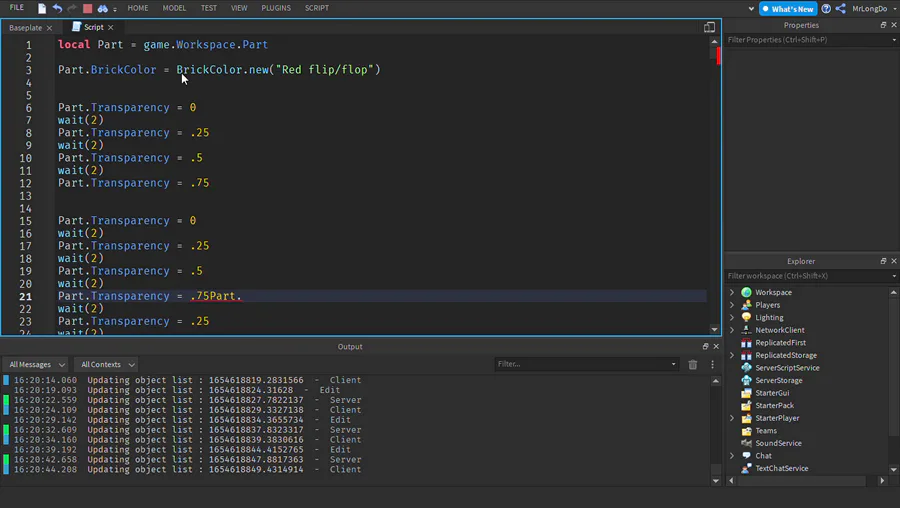Select SoundService in the Explorer tree
The image size is (900, 508).
click(x=778, y=443)
